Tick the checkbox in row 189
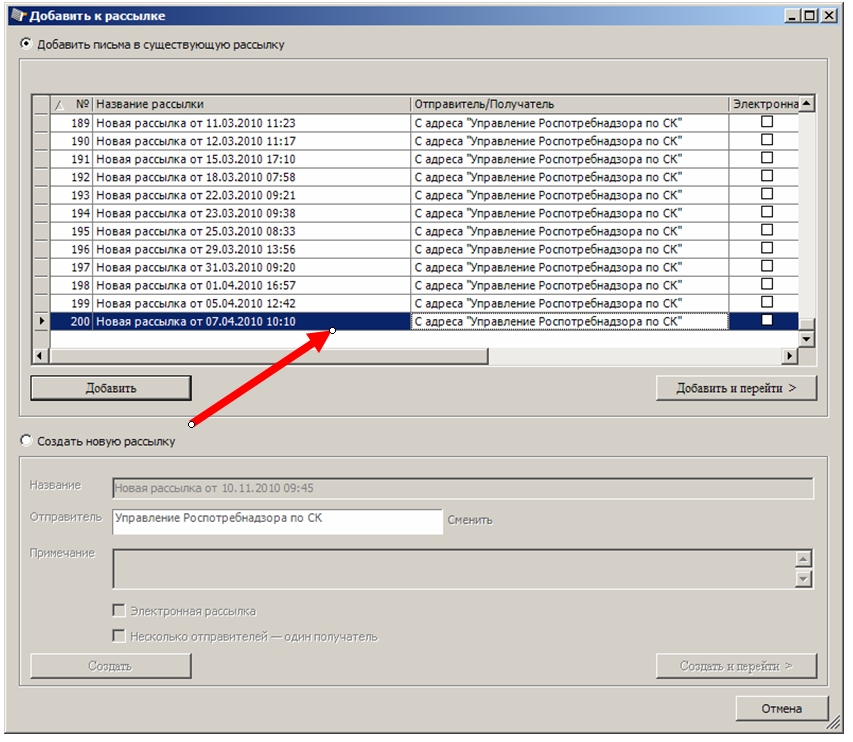 coord(767,122)
